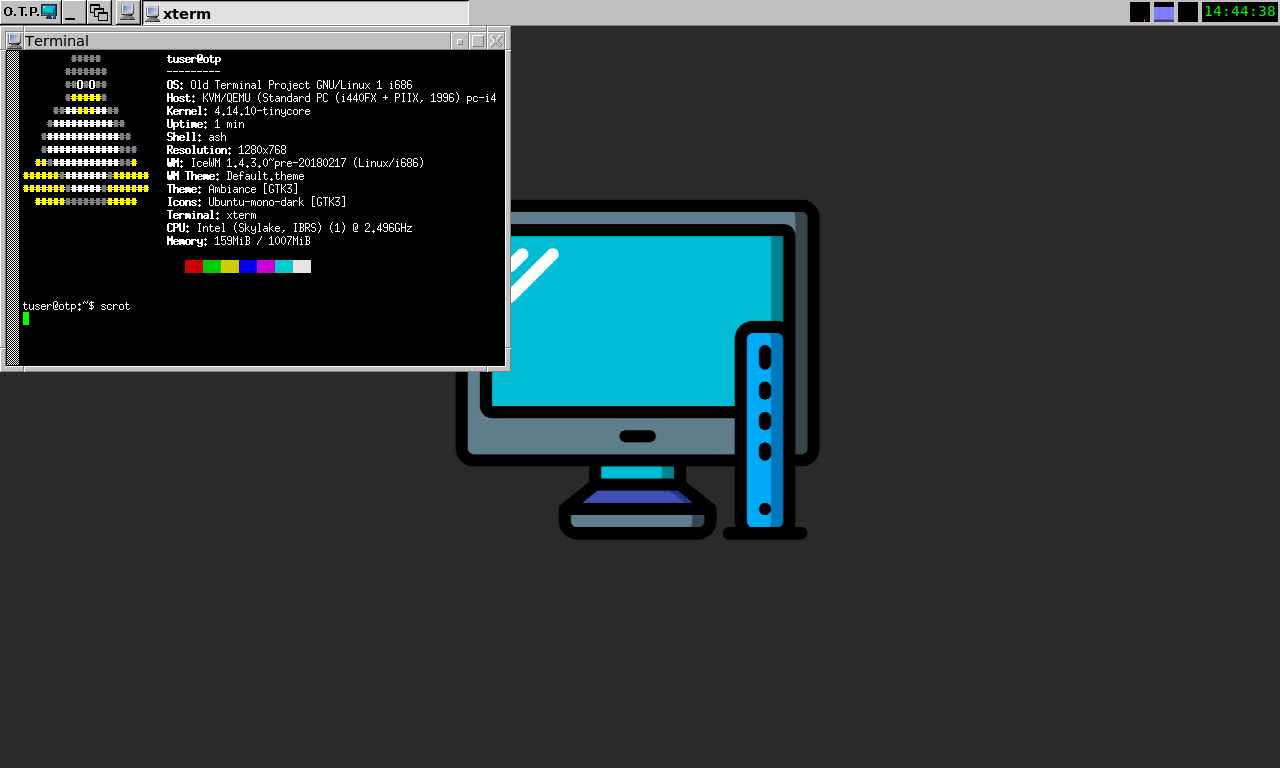Minimize the Terminal window
Image resolution: width=1280 pixels, height=768 pixels.
pos(460,41)
